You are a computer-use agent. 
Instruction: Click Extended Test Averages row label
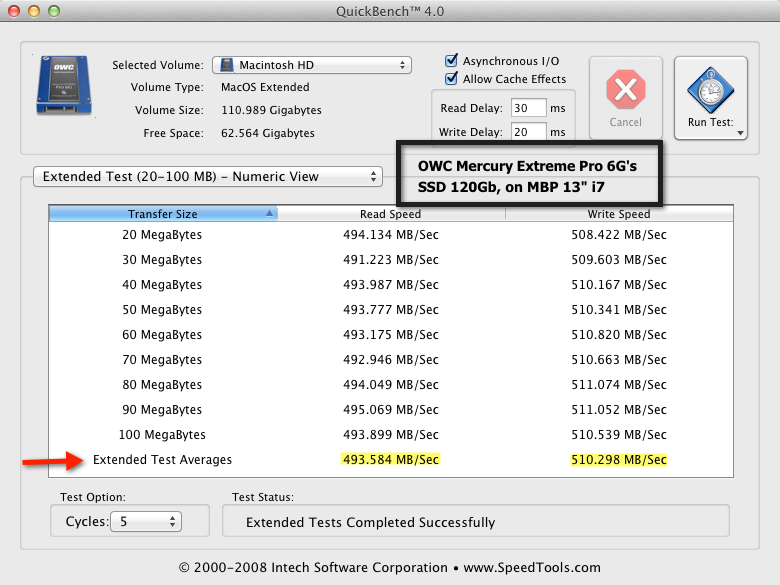(162, 460)
